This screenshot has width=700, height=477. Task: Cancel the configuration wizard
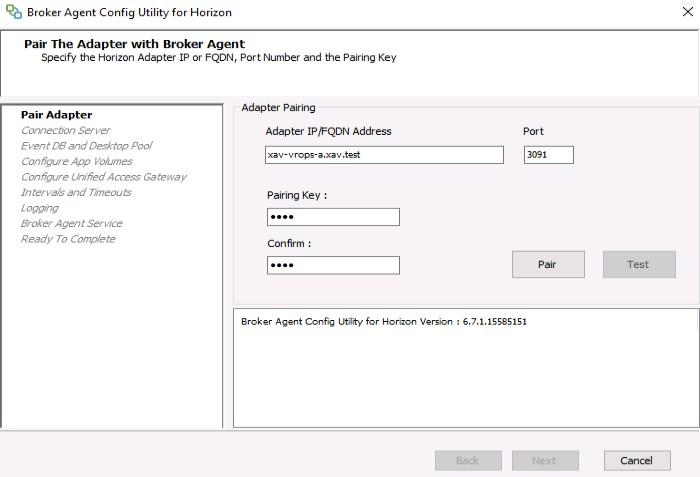(x=637, y=460)
